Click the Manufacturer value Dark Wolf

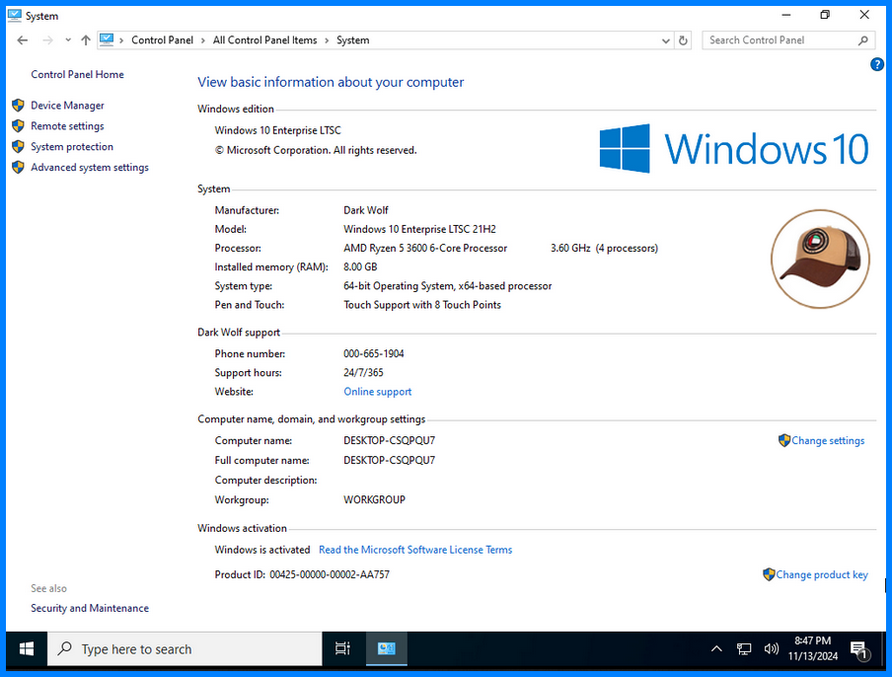366,210
